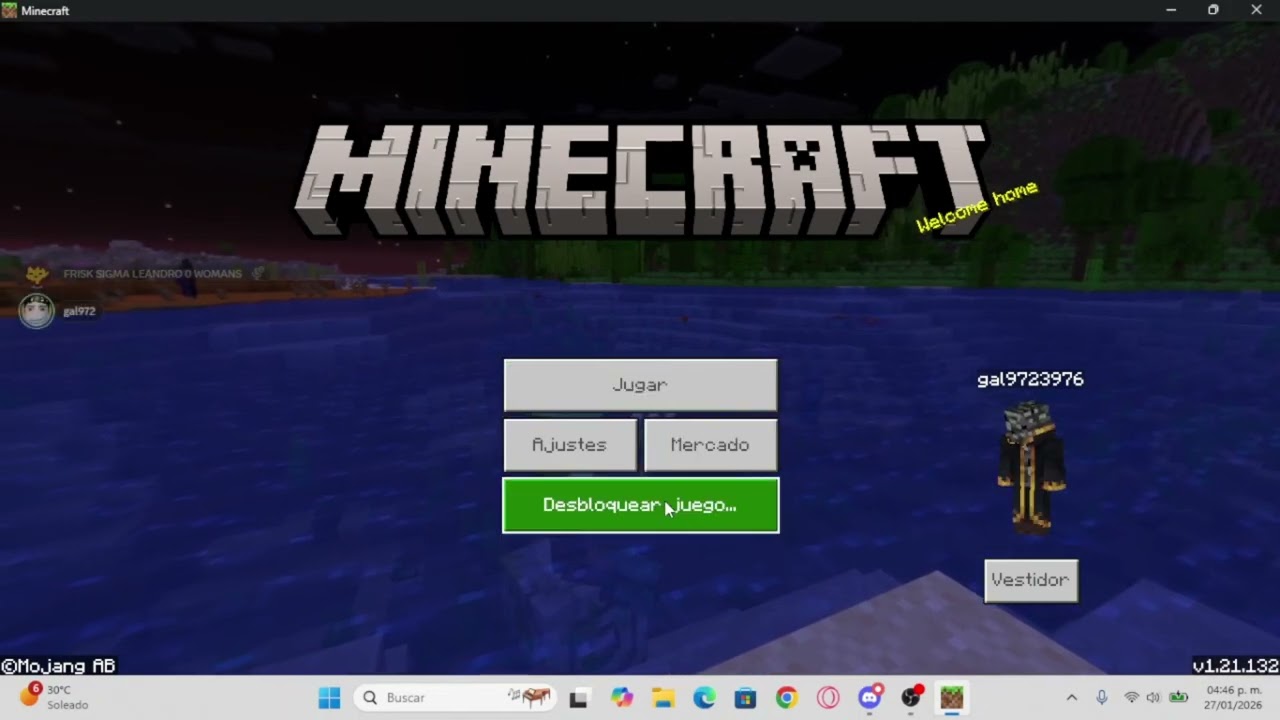The width and height of the screenshot is (1280, 720).
Task: Click the volume speaker tray icon
Action: pyautogui.click(x=1153, y=698)
